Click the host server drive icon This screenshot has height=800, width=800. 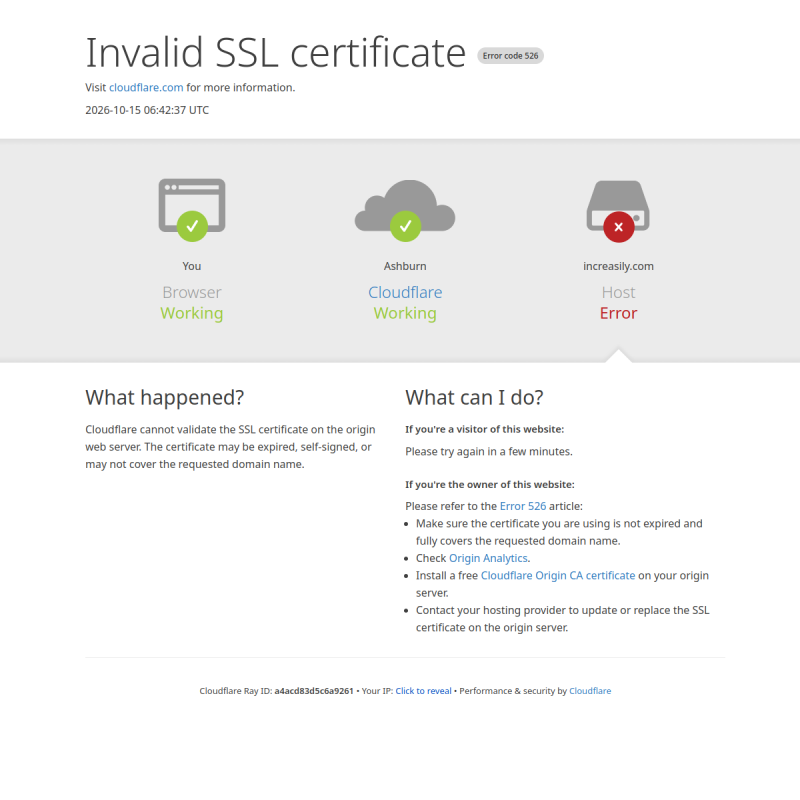(618, 205)
